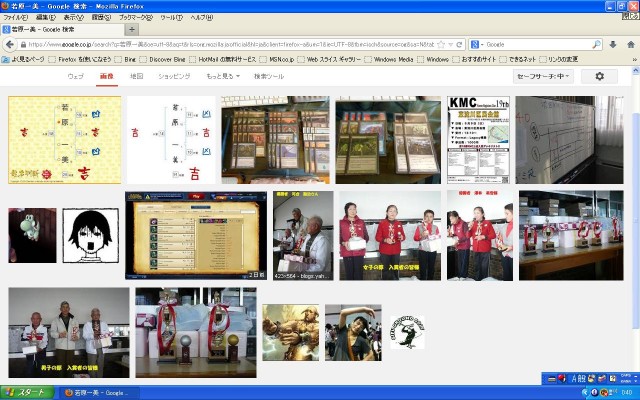Screen dimensions: 640x400
Task: Open the 女子の部 入賞者の皆様 photo thumbnail
Action: pos(390,236)
